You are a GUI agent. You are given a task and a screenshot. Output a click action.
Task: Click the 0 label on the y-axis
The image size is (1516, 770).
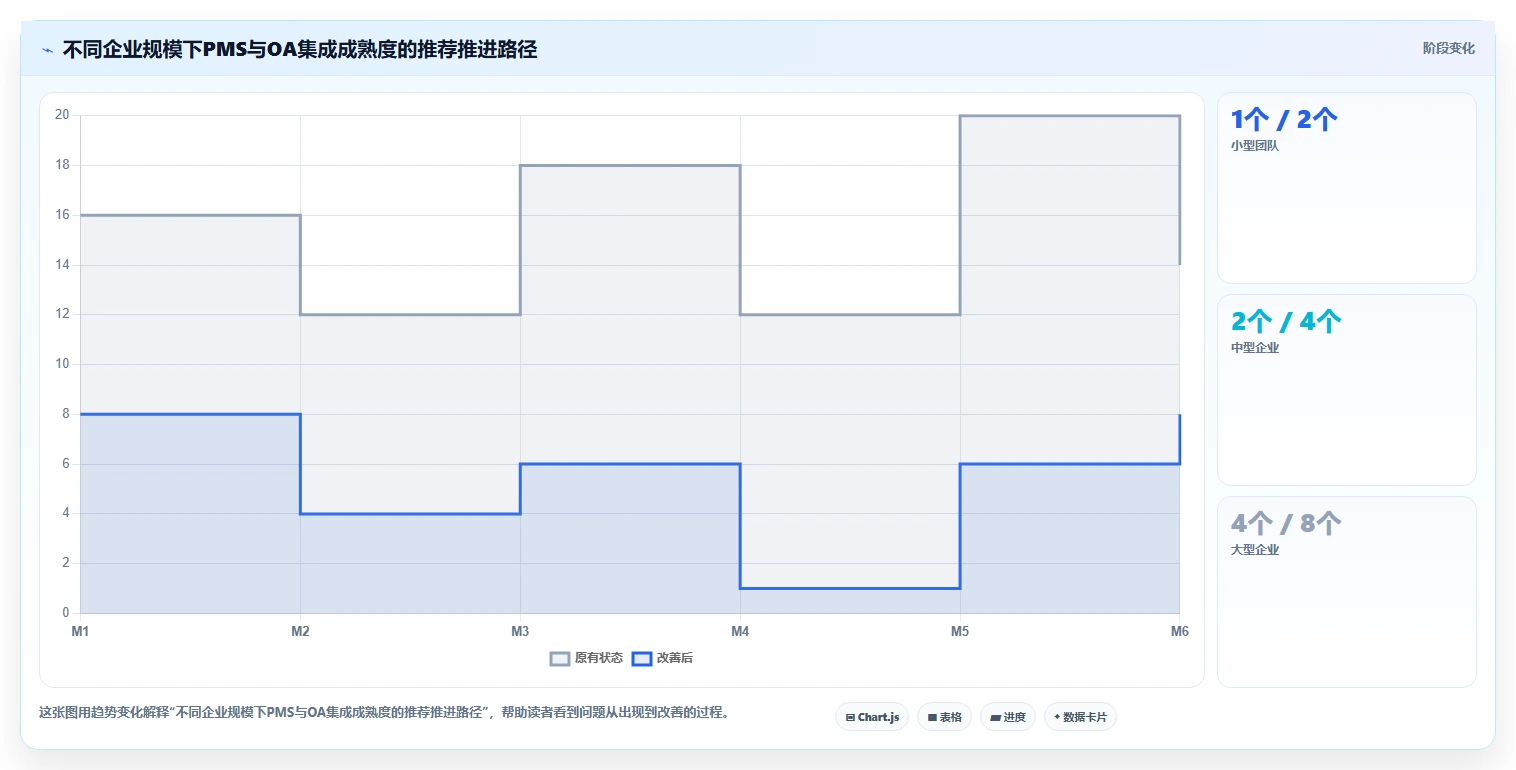[x=65, y=613]
